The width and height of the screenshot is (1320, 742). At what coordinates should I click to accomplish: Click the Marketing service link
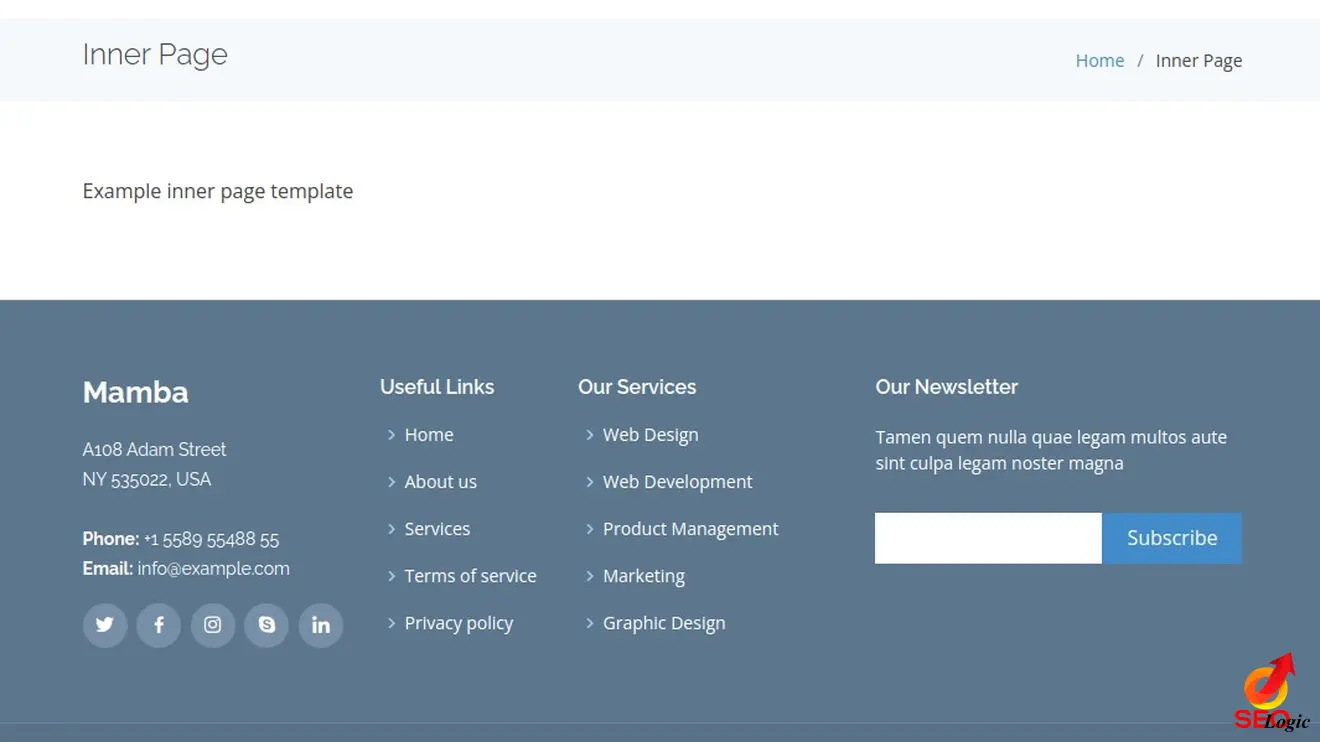tap(643, 576)
